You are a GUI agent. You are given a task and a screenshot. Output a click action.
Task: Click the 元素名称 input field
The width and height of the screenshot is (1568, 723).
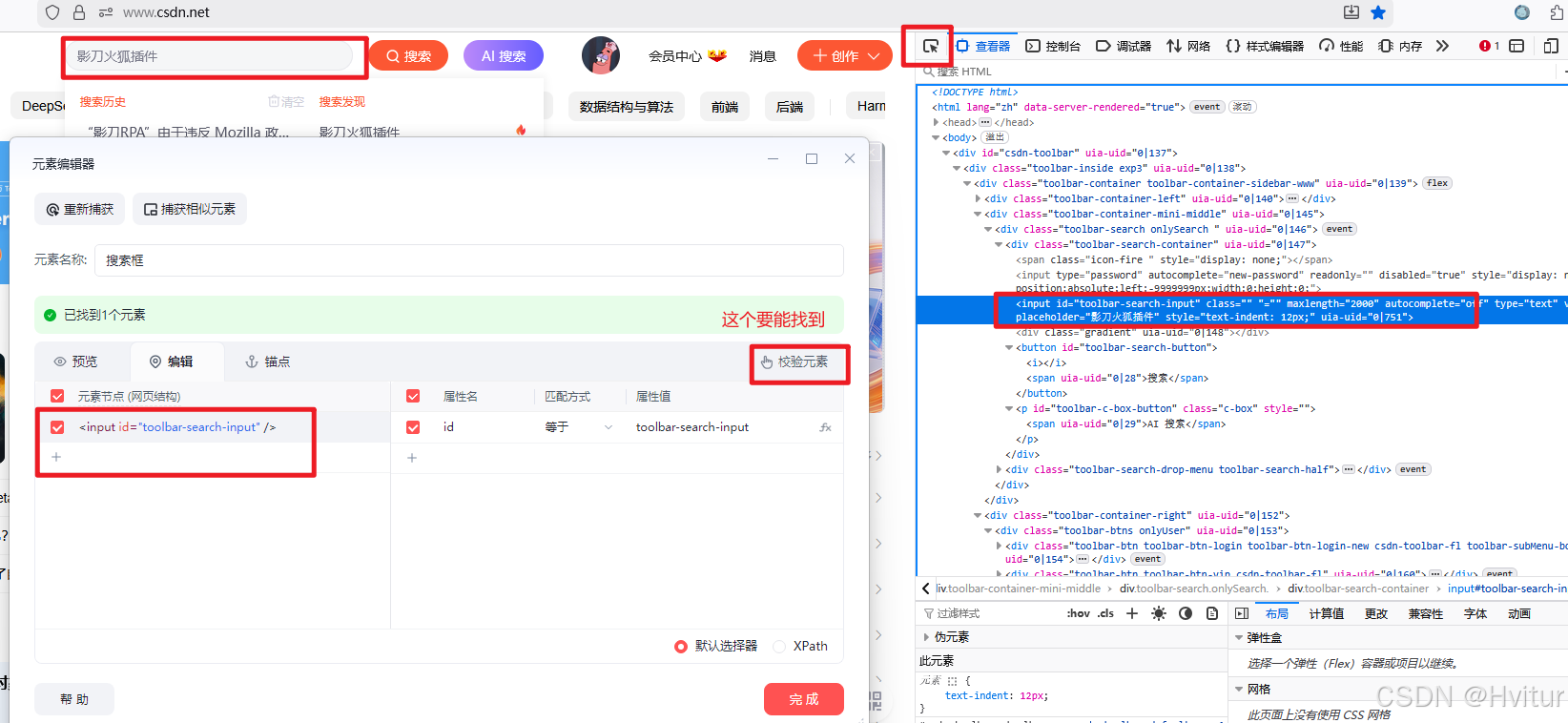[469, 260]
